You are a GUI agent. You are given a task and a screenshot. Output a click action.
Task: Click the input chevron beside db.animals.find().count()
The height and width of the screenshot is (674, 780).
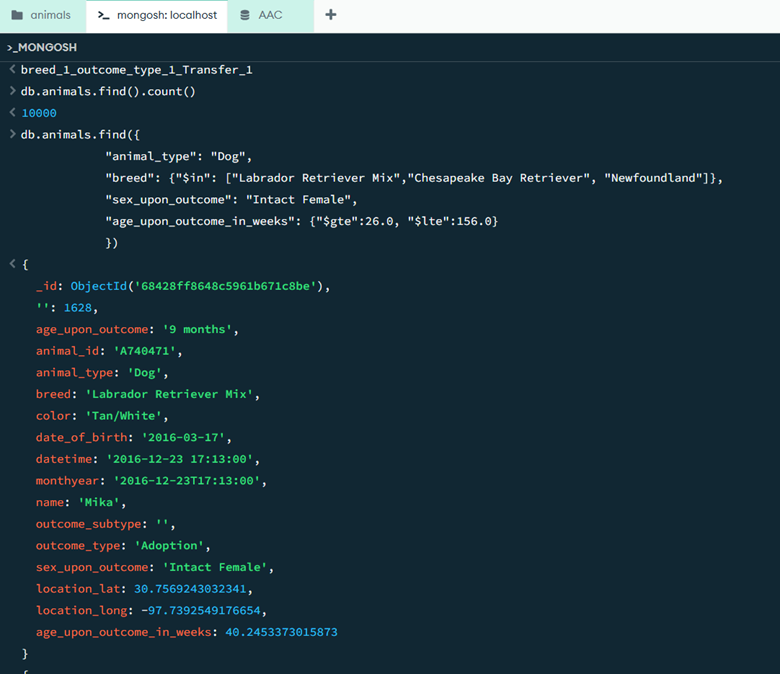tap(12, 91)
